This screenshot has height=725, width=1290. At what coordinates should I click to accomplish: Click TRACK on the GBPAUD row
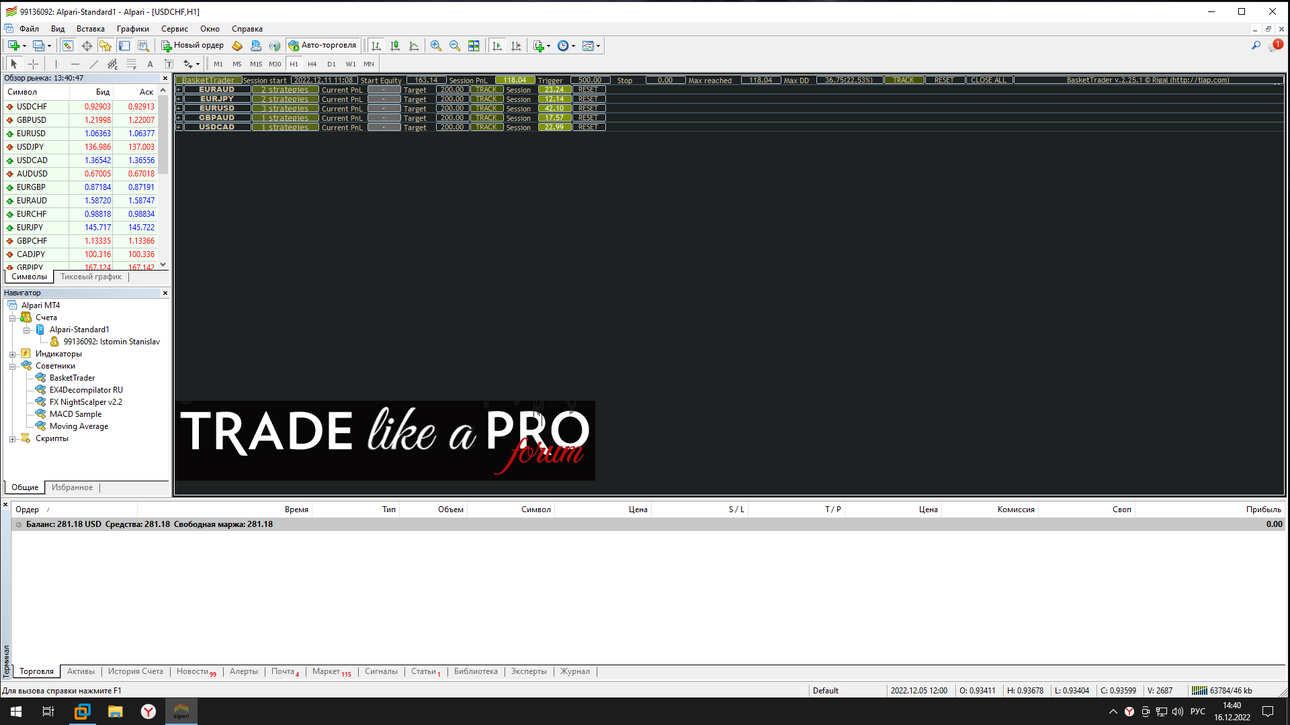click(x=486, y=118)
